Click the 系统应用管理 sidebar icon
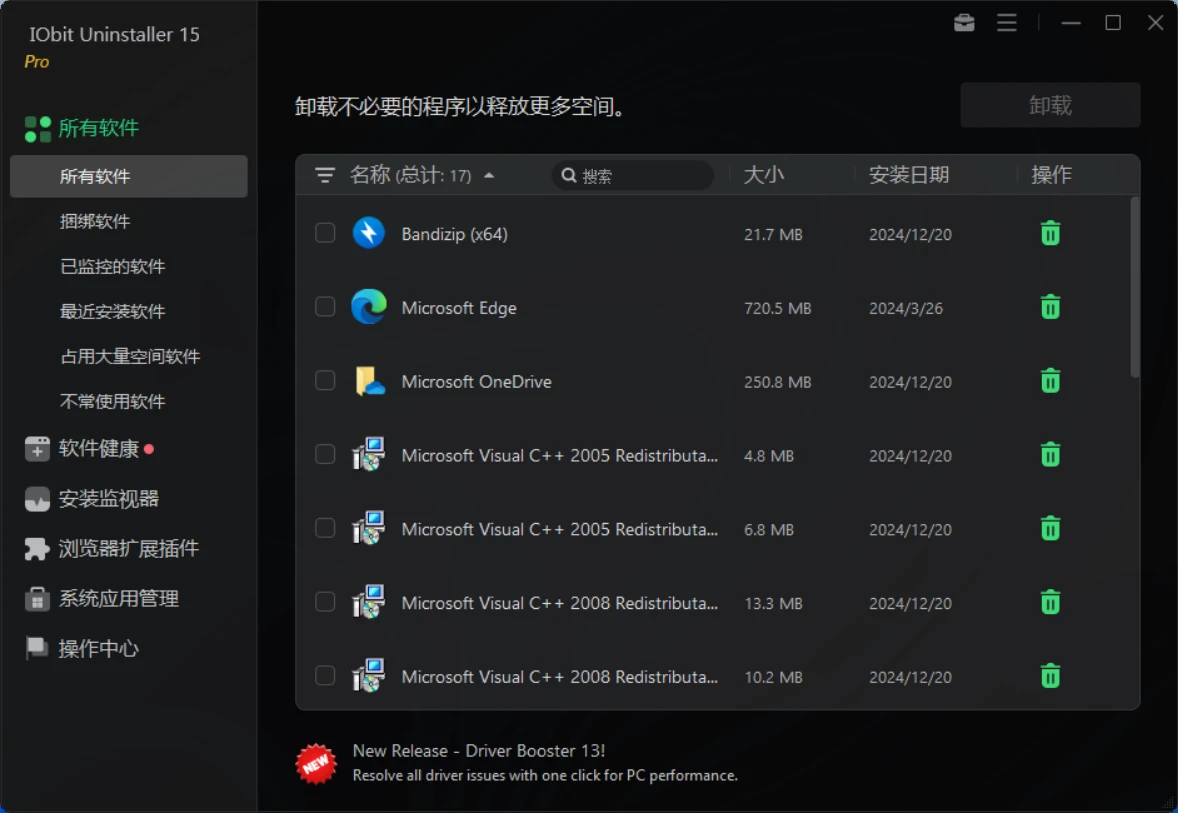The width and height of the screenshot is (1178, 813). tap(37, 599)
